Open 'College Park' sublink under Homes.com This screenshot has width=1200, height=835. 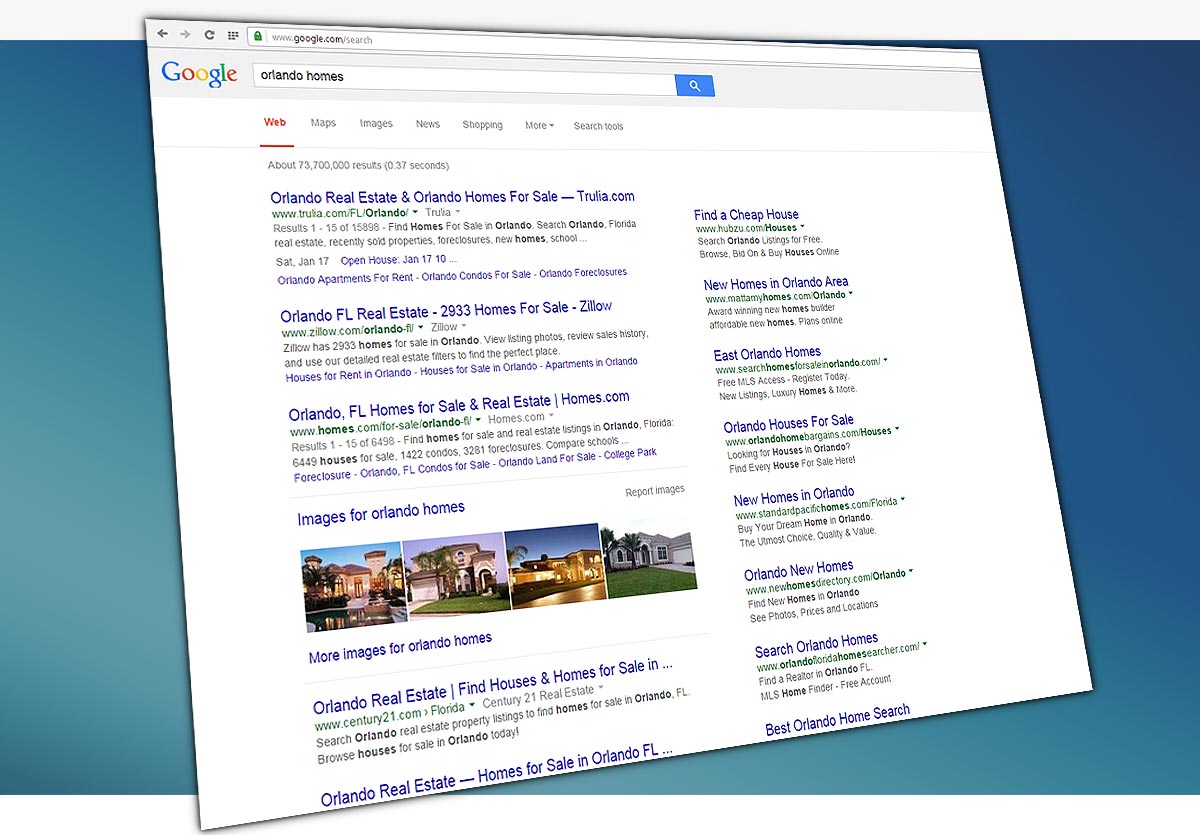(x=632, y=453)
